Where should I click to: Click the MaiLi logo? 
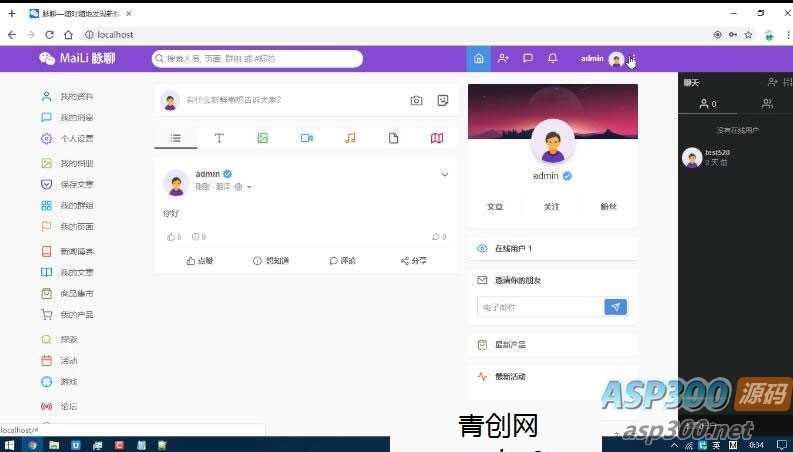pos(77,59)
